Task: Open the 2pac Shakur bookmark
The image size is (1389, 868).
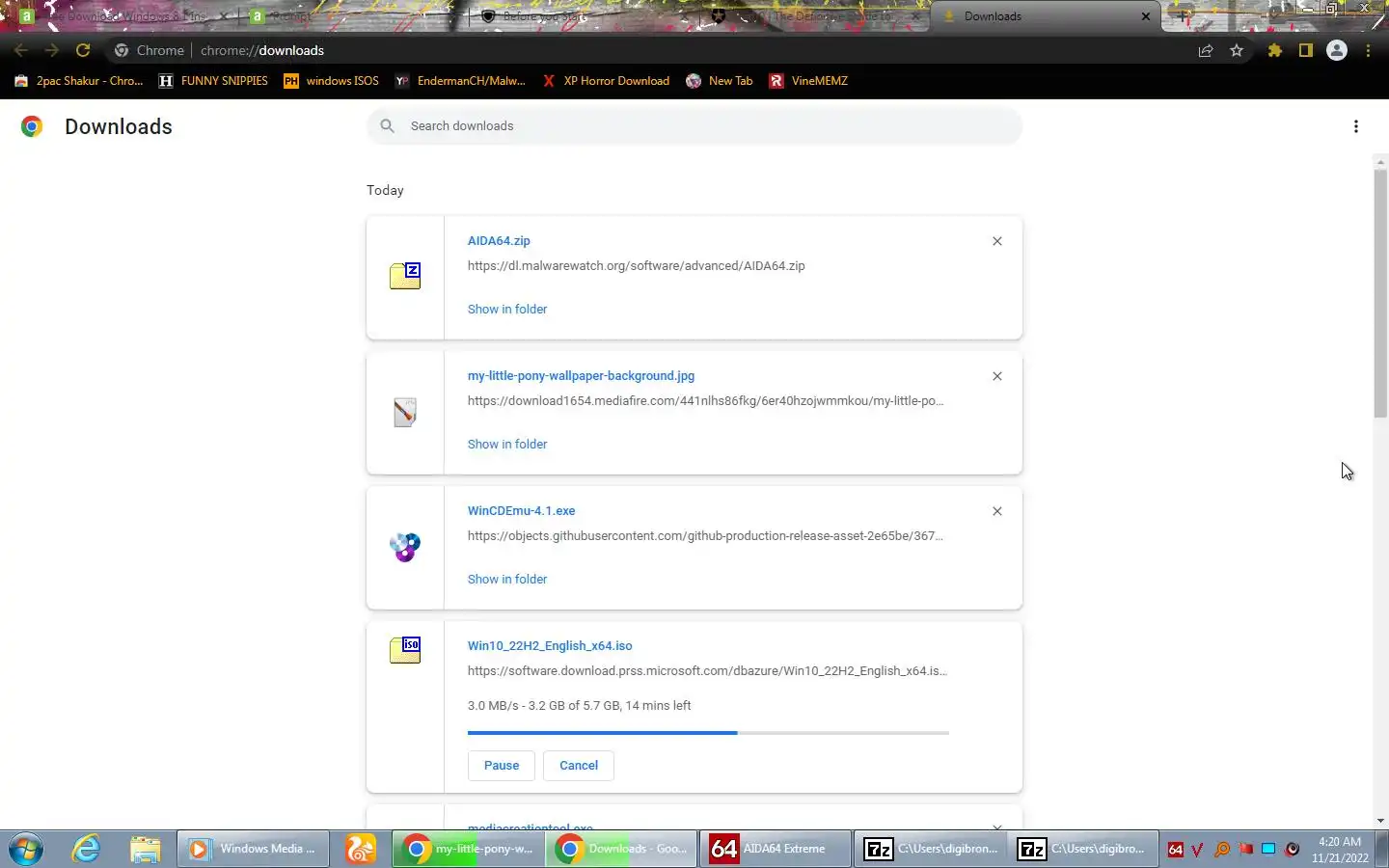Action: pos(79,81)
